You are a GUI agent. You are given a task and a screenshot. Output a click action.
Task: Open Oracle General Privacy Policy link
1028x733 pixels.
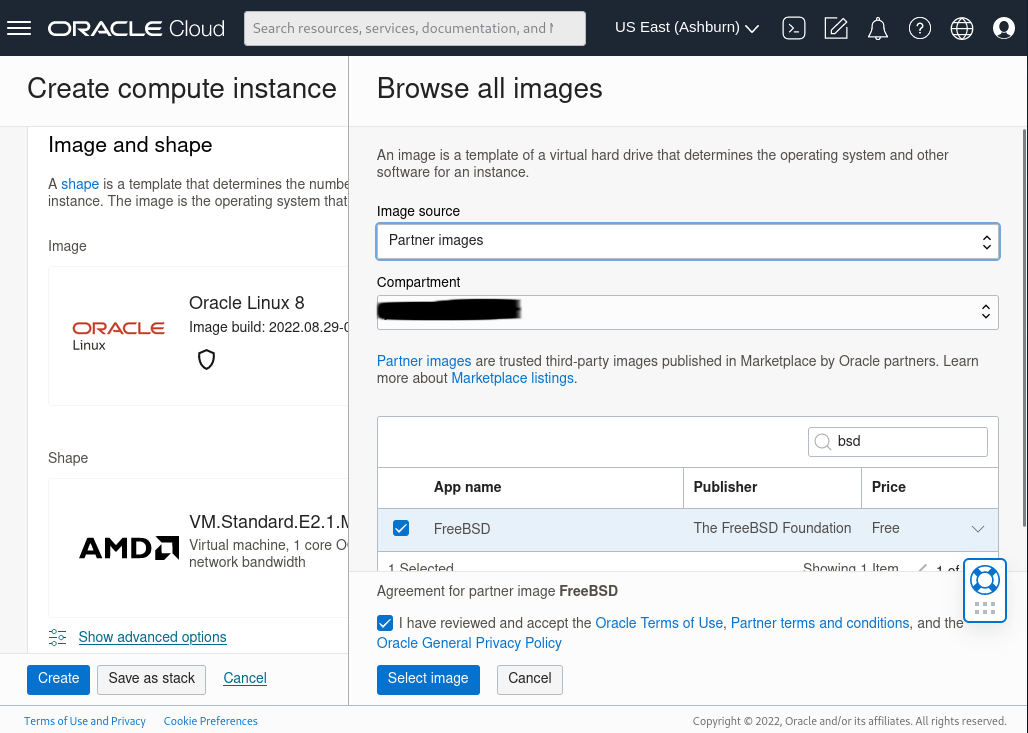(469, 643)
